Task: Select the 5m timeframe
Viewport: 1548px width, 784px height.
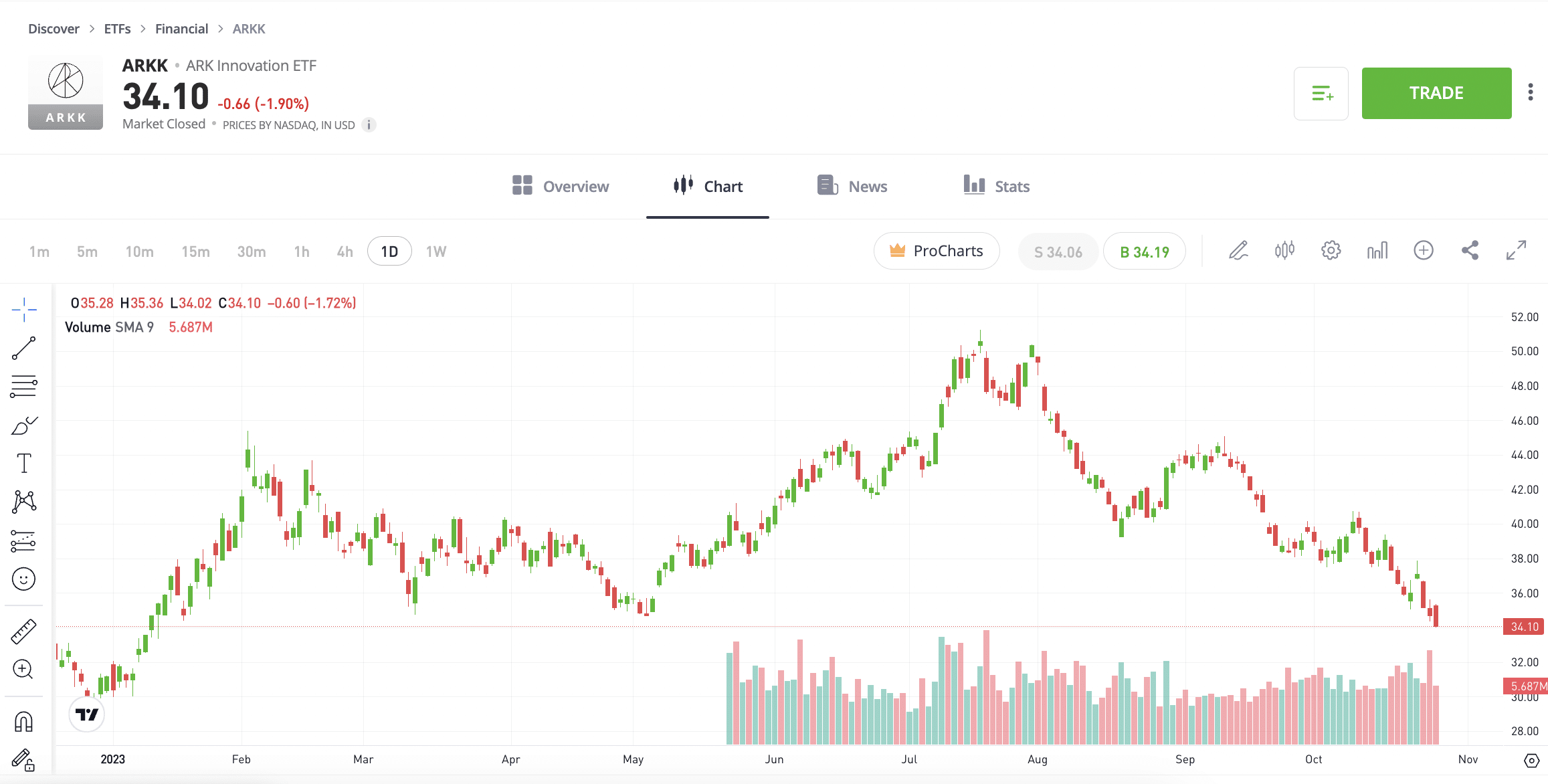Action: pyautogui.click(x=87, y=252)
